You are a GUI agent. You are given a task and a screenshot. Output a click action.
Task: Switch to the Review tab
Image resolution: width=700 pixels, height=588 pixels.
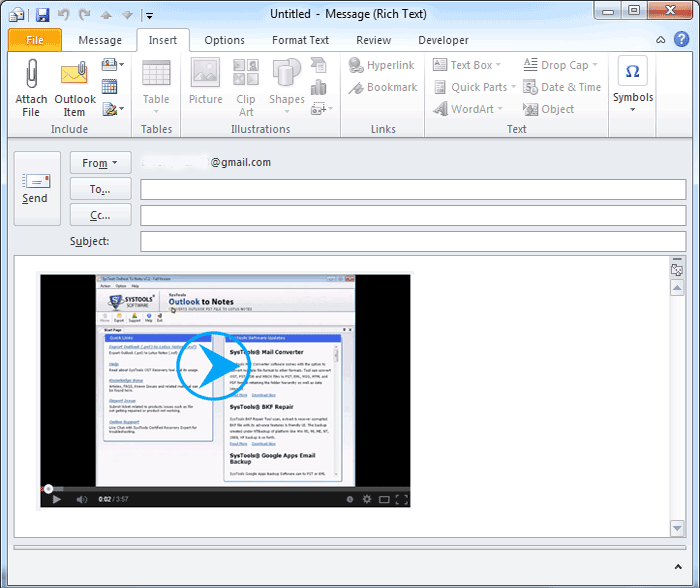373,40
